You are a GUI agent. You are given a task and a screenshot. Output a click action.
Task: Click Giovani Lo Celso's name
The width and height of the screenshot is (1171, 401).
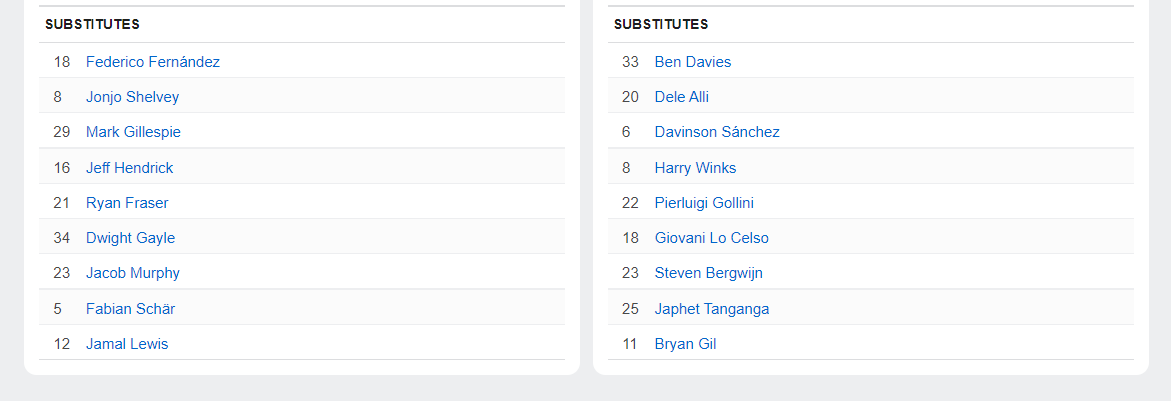tap(712, 238)
